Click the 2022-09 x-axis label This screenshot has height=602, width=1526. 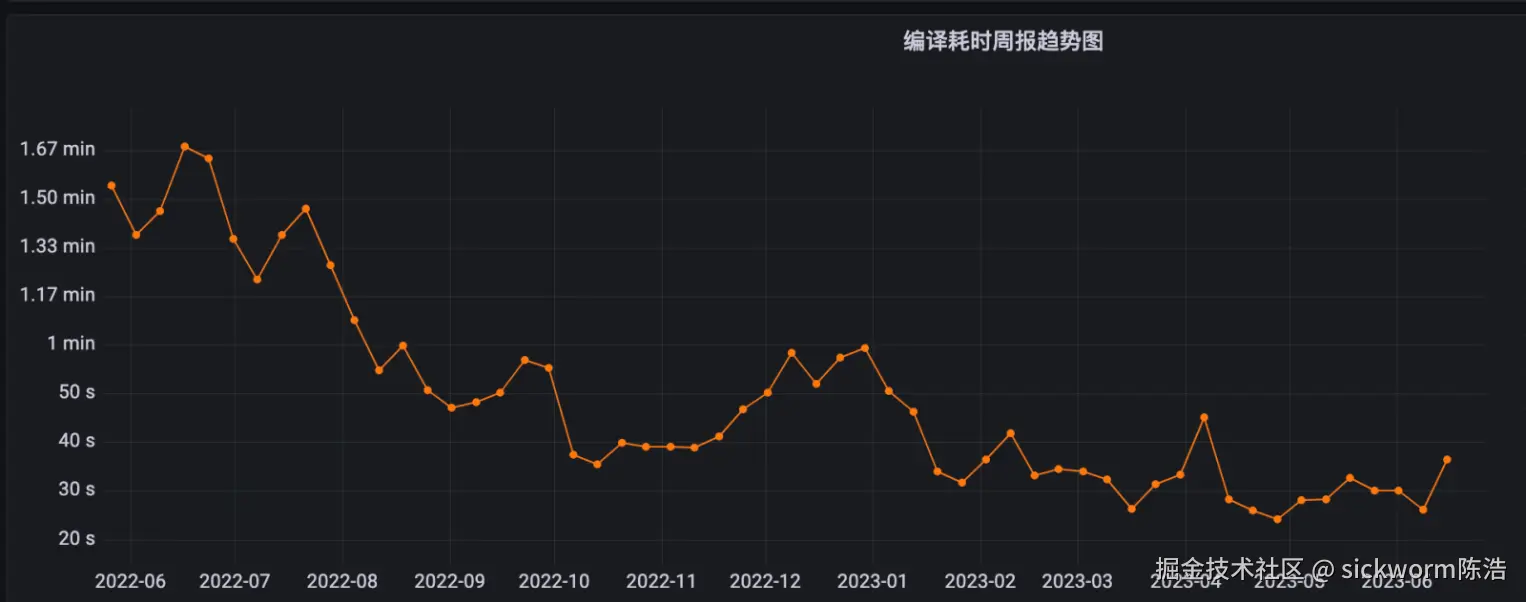[449, 581]
